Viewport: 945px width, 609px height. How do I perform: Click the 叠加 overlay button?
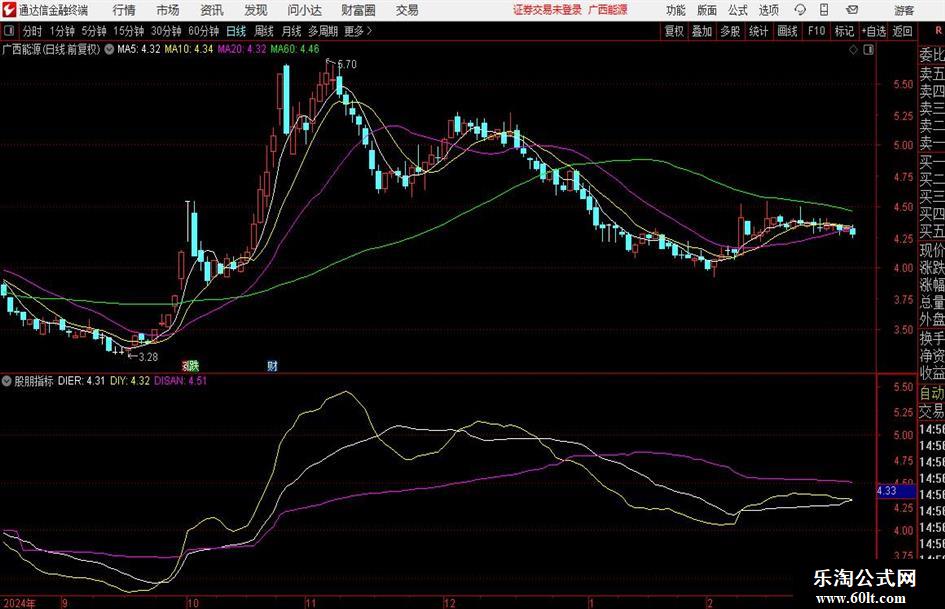(x=702, y=31)
